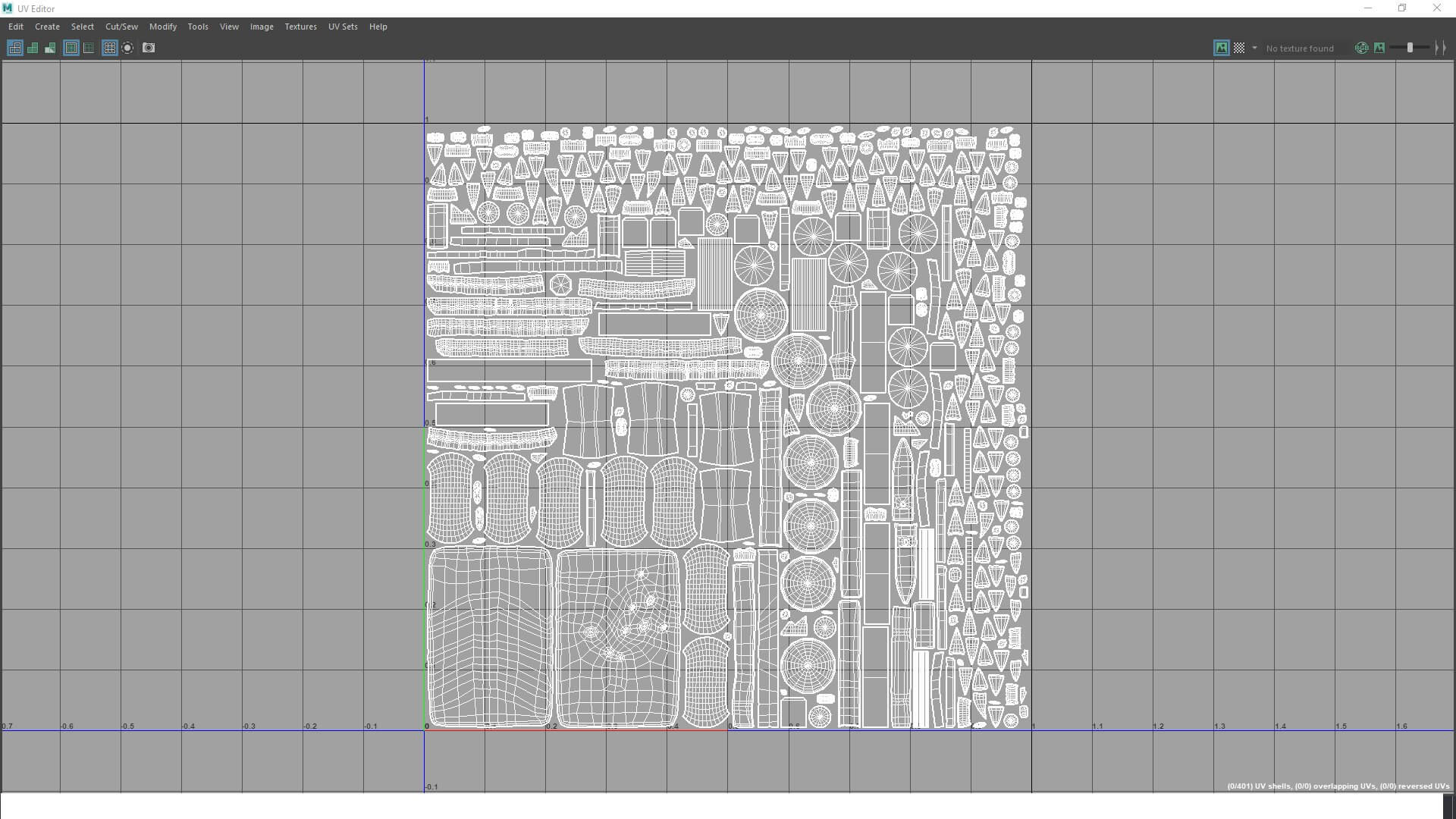The image size is (1456, 819).
Task: Open the Textures menu
Action: point(300,27)
